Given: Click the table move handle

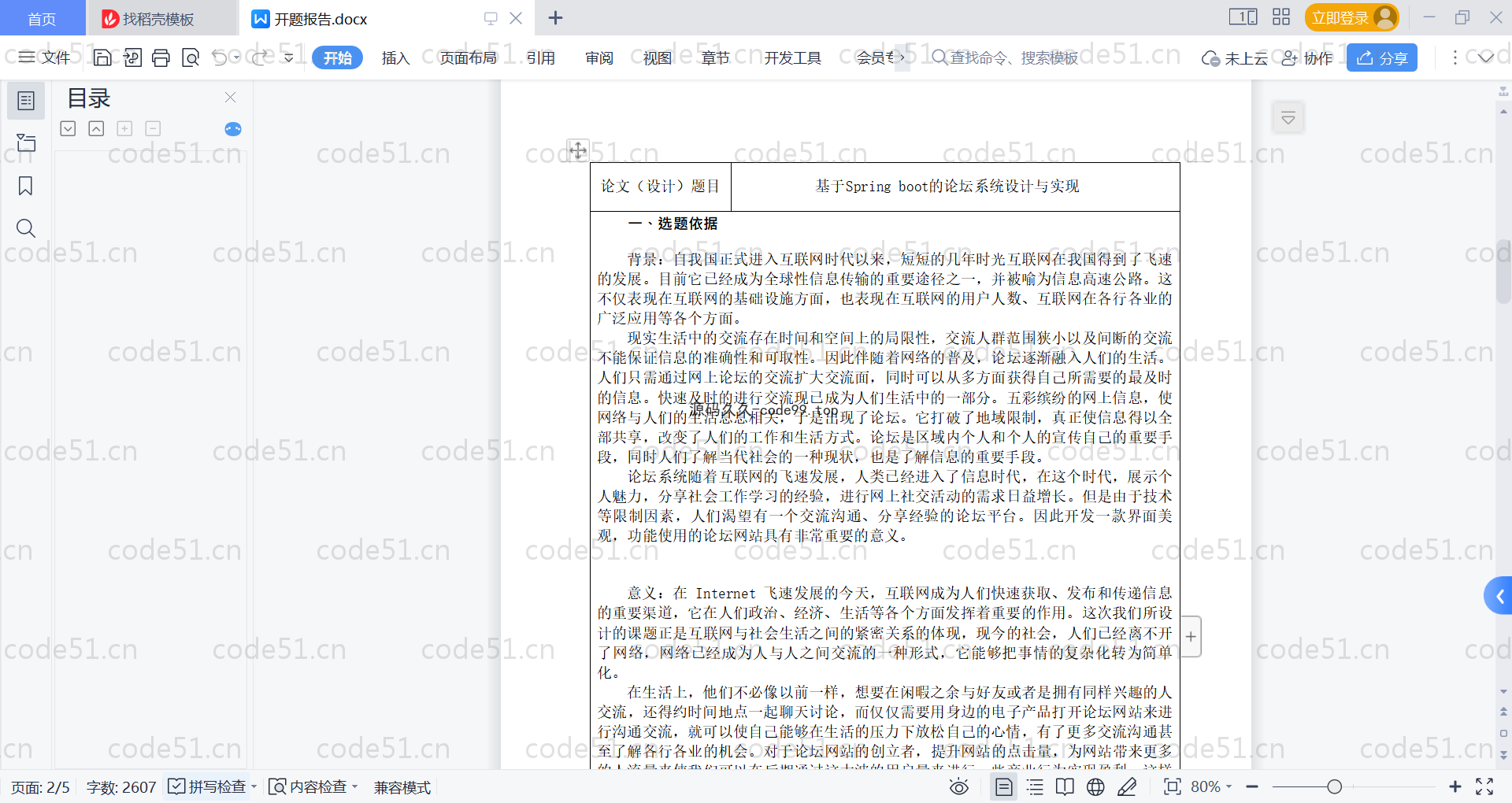Looking at the screenshot, I should click(577, 150).
